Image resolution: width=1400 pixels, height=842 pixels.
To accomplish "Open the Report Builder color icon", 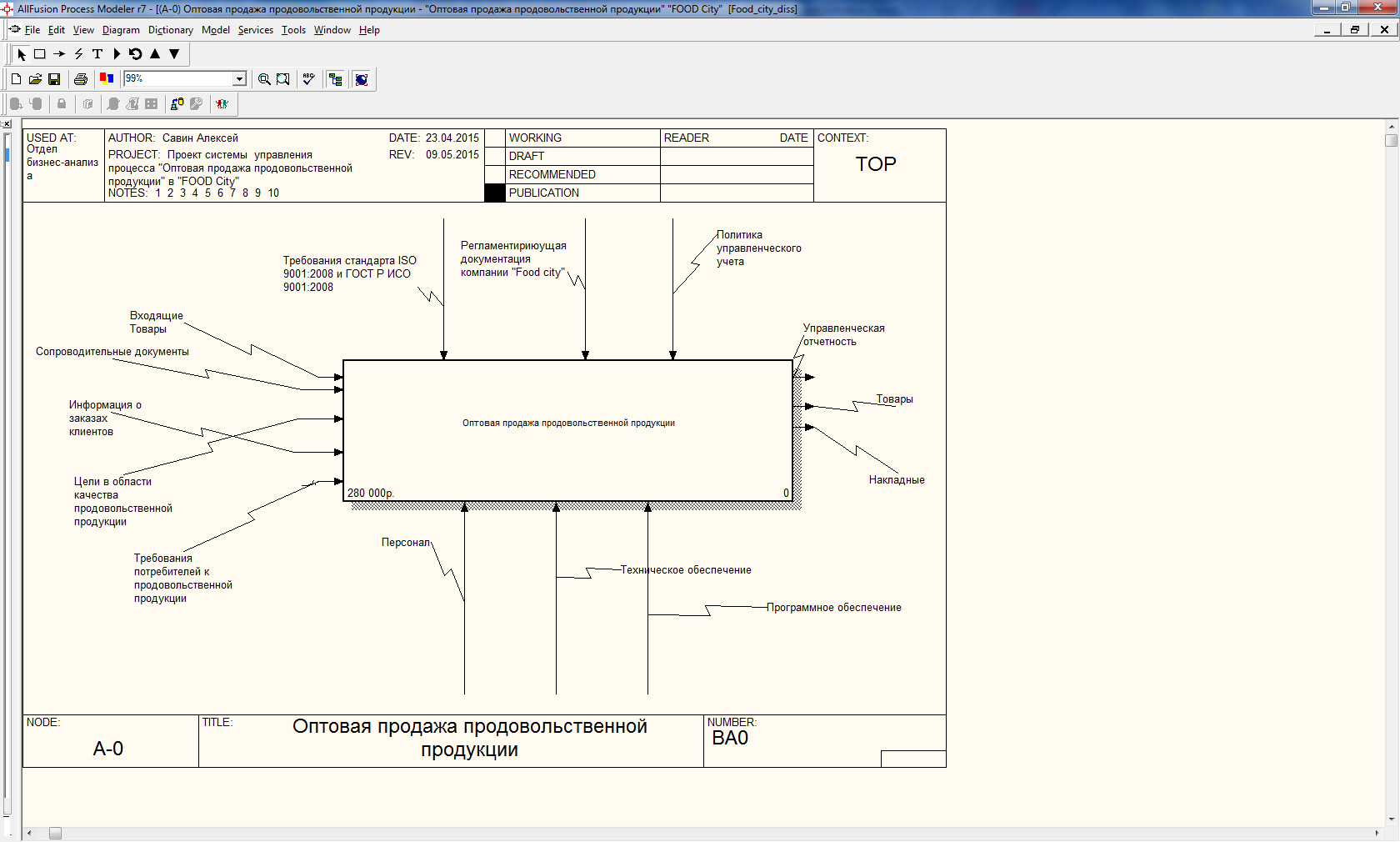I will point(107,79).
